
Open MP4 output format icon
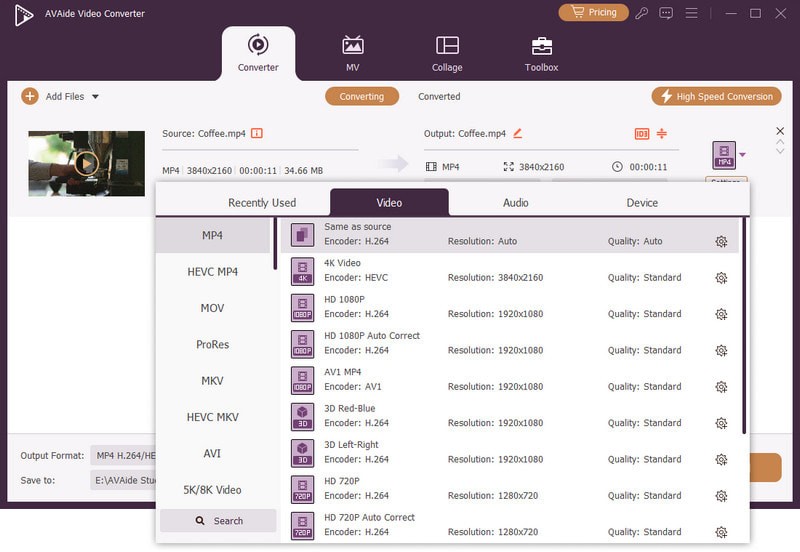[x=724, y=155]
